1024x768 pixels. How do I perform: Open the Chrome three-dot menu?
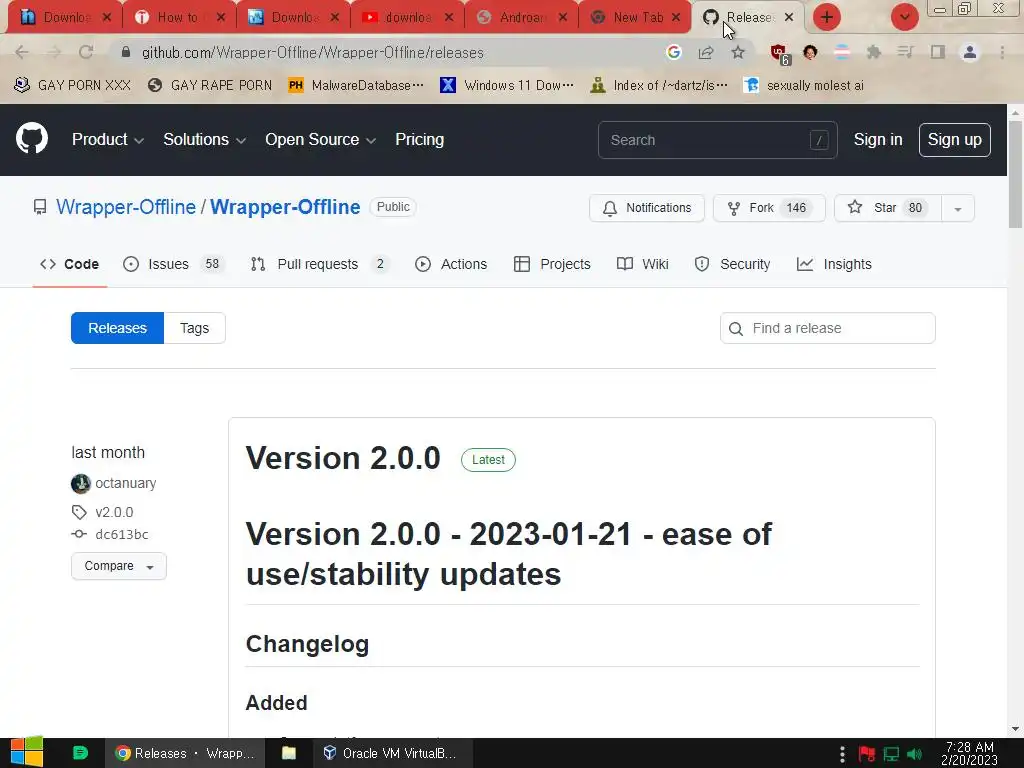click(1002, 52)
